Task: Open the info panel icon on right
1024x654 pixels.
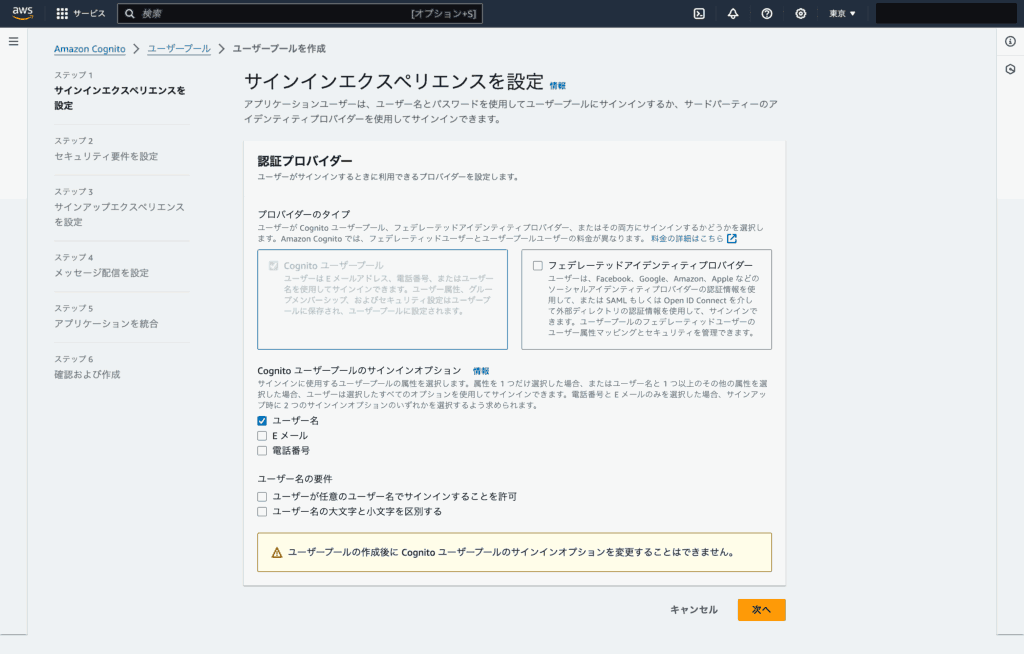Action: 1010,41
